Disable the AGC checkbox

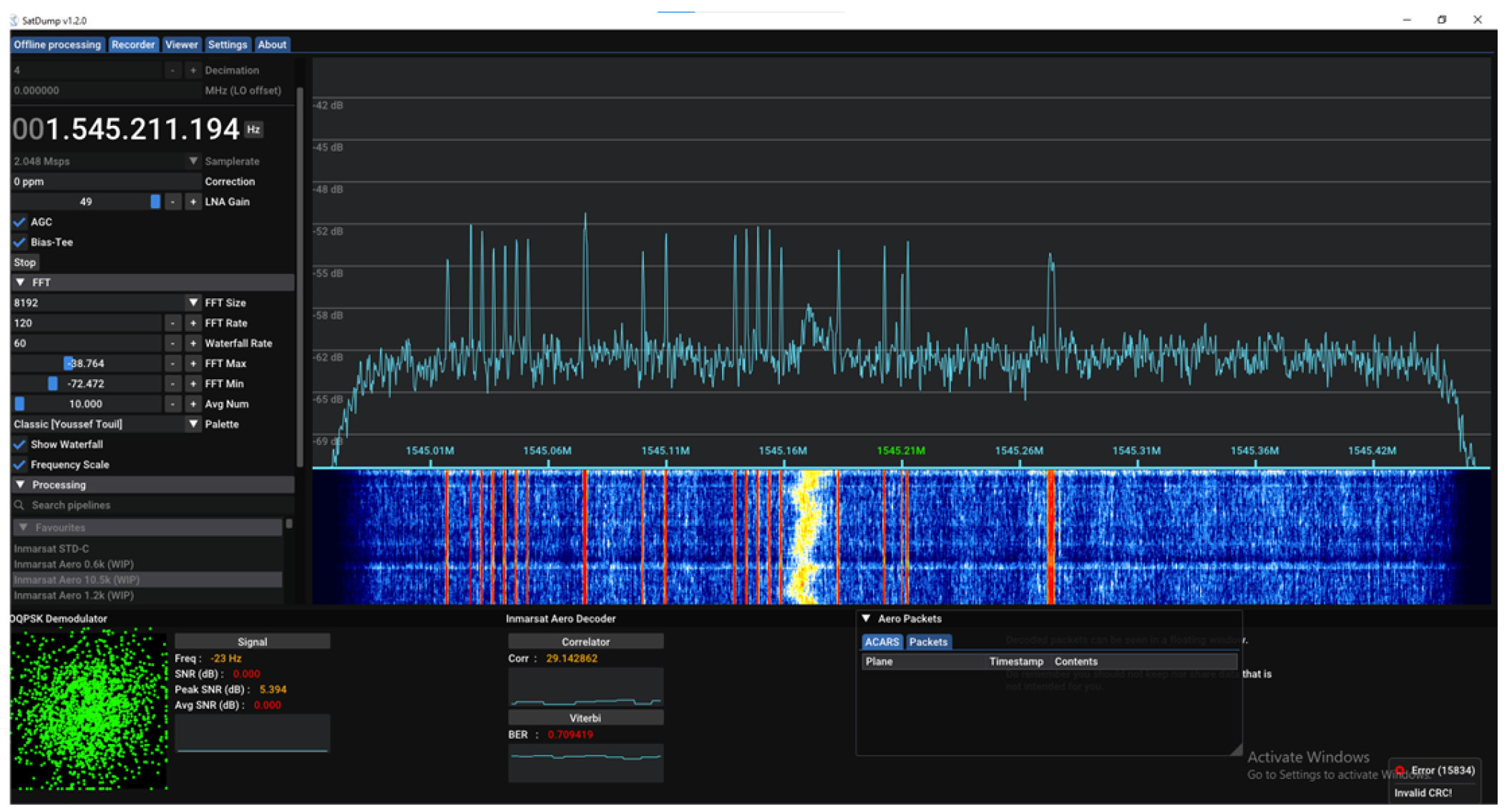click(20, 222)
